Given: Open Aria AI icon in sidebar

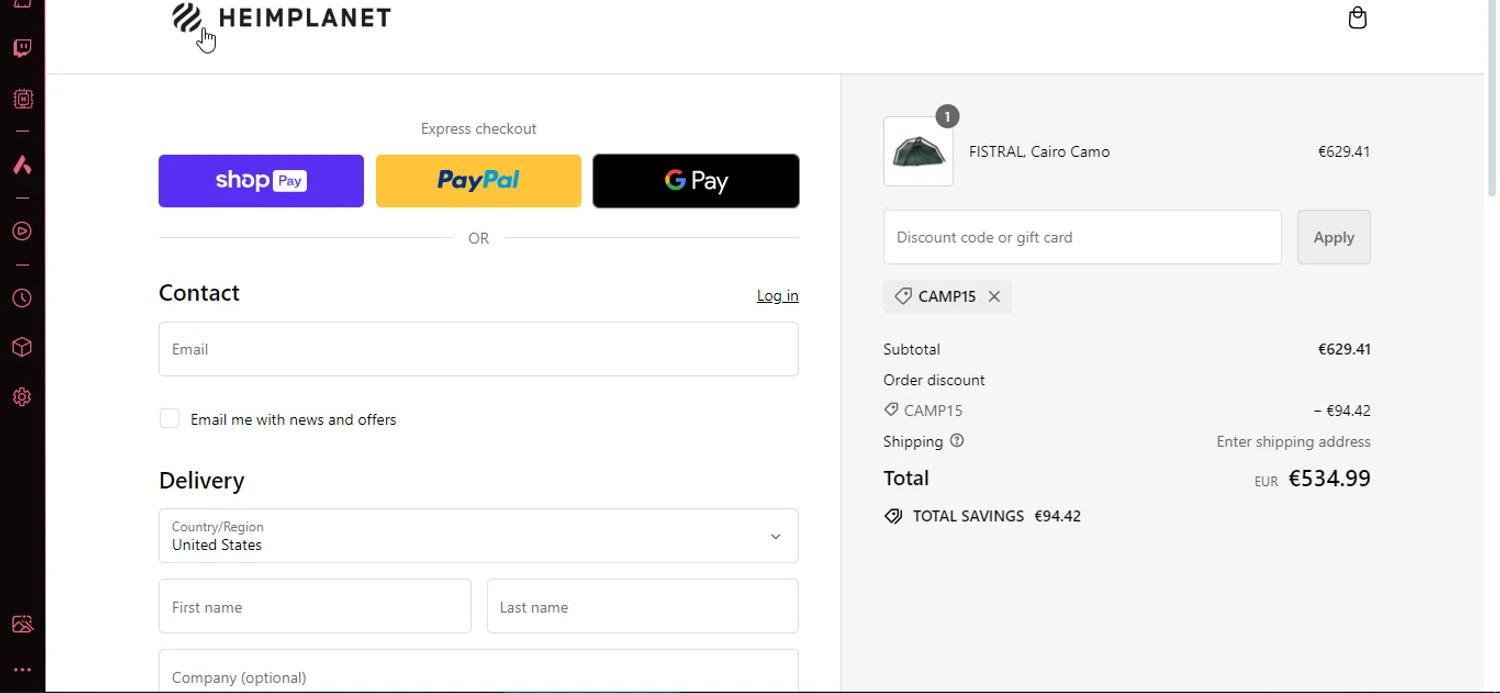Looking at the screenshot, I should coord(22,165).
